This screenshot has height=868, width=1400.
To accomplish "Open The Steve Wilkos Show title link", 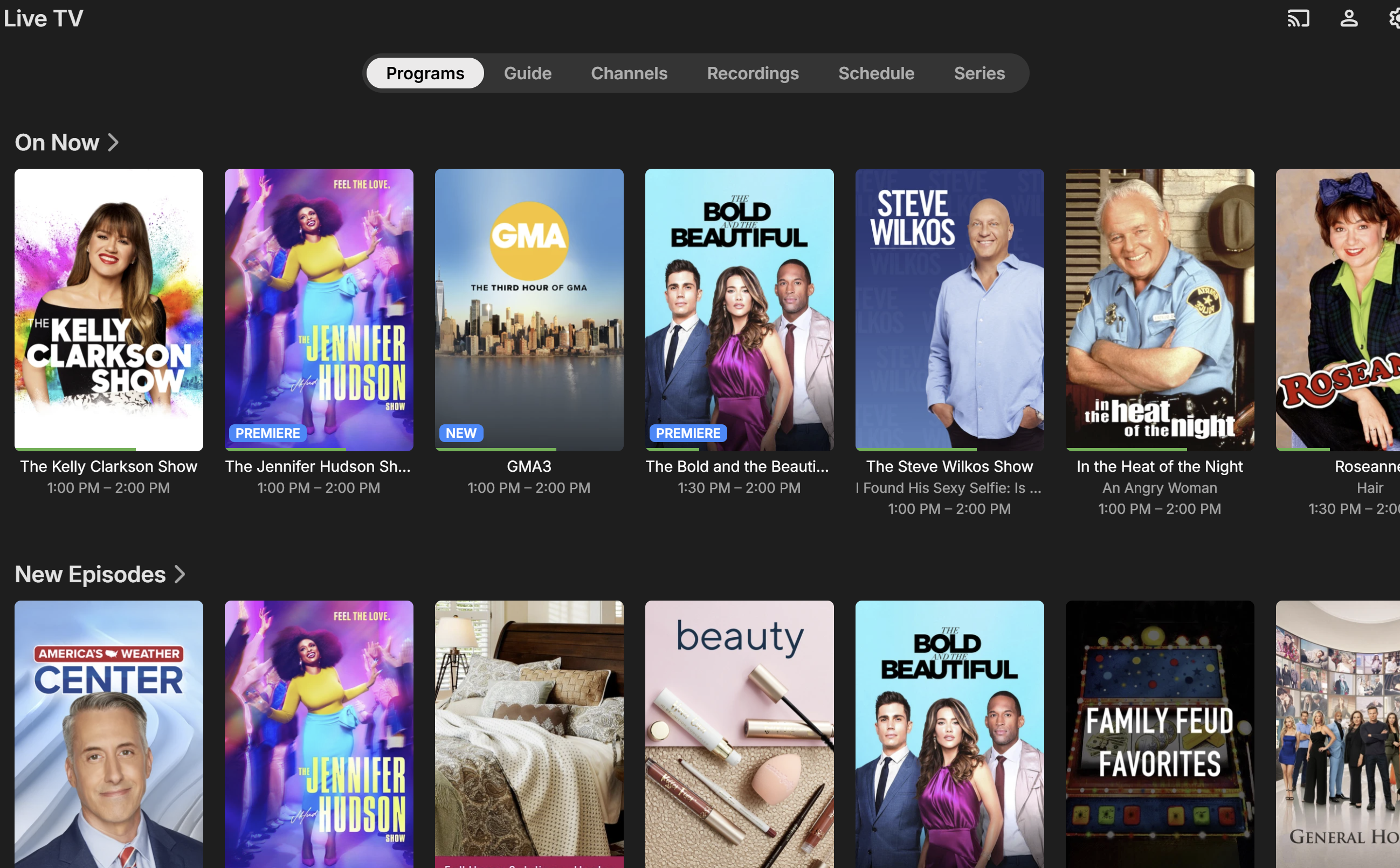I will pyautogui.click(x=949, y=466).
